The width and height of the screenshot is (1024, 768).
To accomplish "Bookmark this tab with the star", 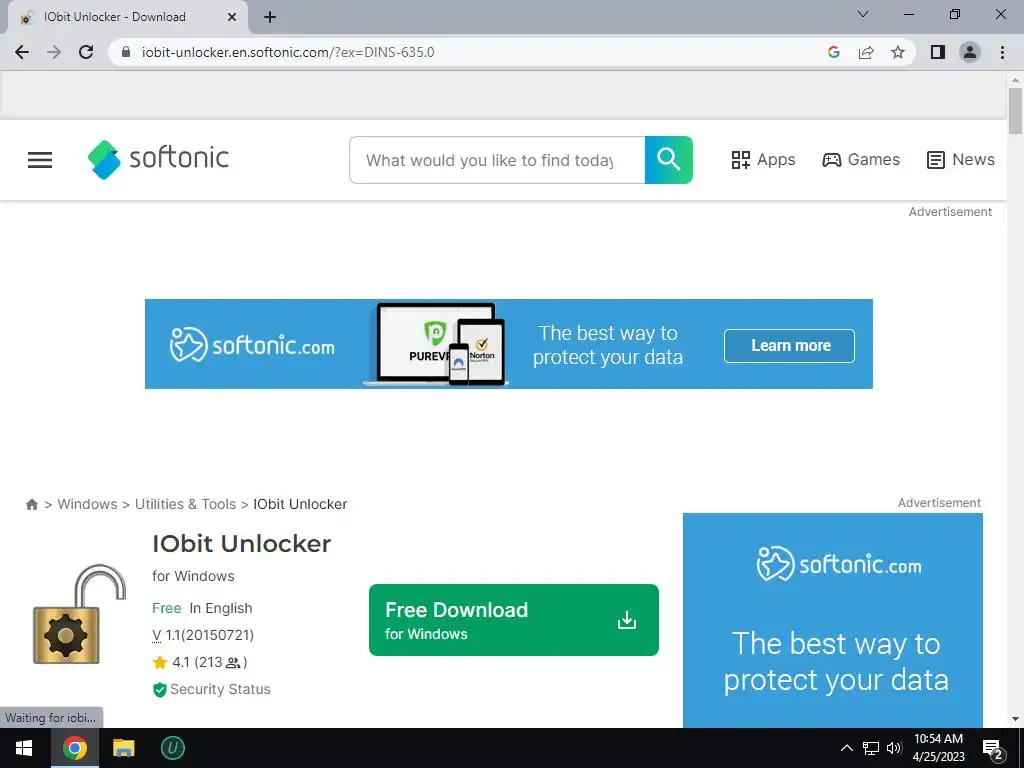I will pos(898,52).
